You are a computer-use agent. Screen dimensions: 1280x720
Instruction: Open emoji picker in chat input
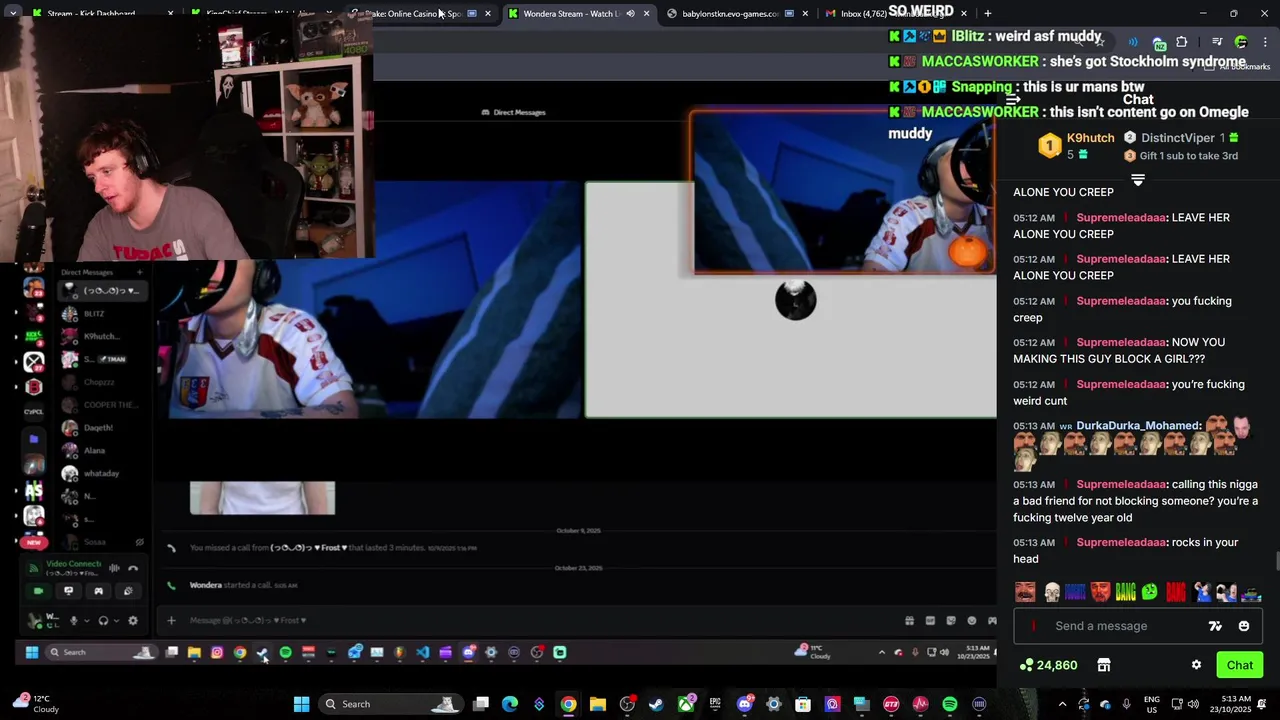point(1244,626)
